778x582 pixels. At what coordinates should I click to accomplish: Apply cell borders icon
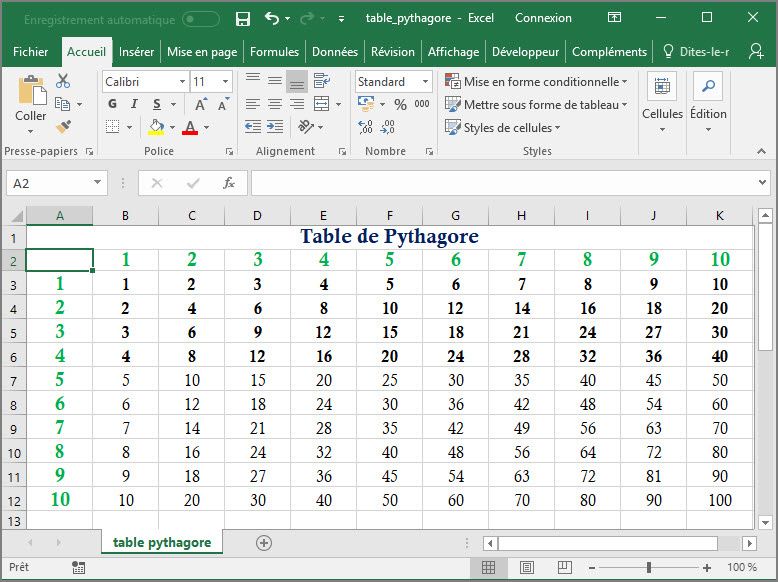click(x=113, y=127)
